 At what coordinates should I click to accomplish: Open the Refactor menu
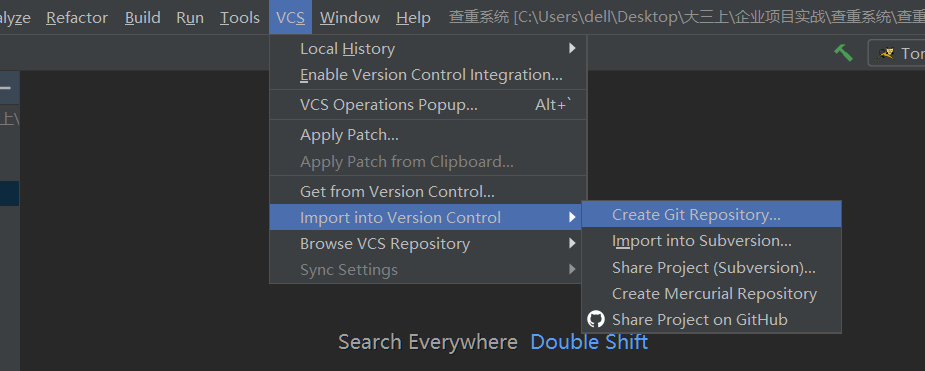[x=77, y=18]
